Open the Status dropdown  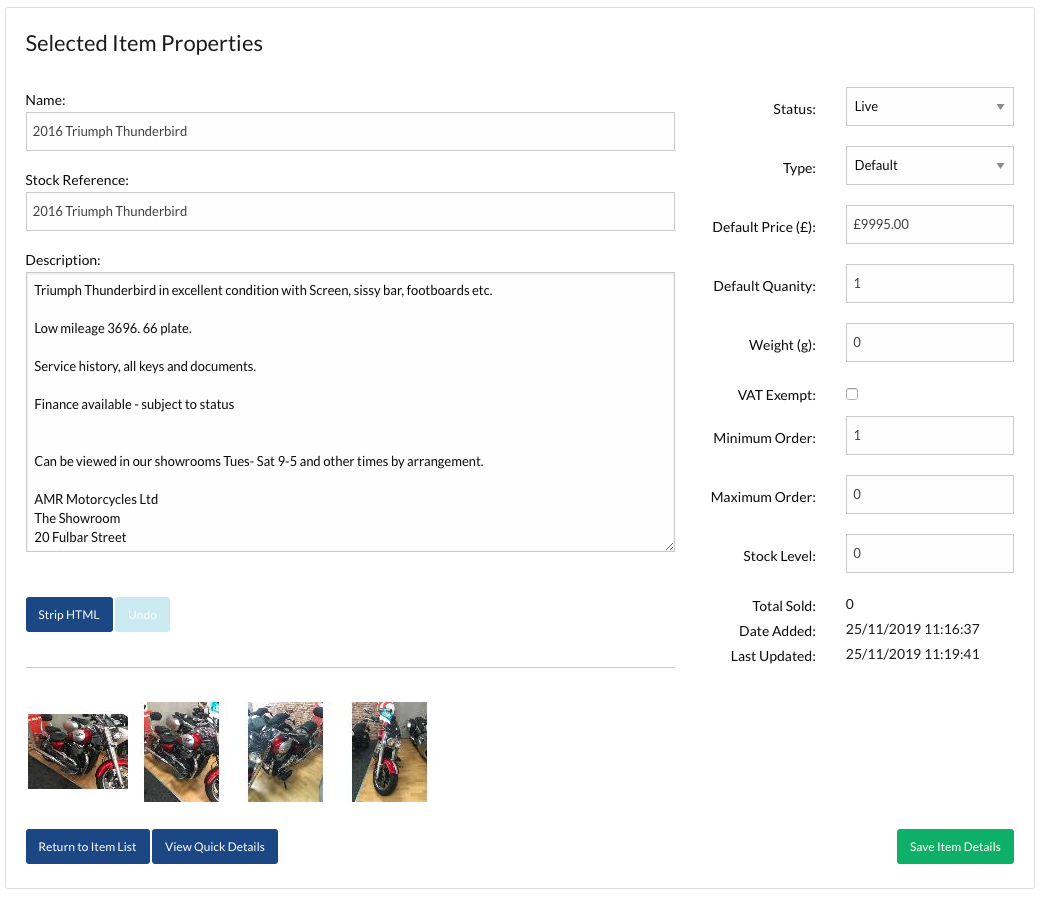[x=929, y=107]
